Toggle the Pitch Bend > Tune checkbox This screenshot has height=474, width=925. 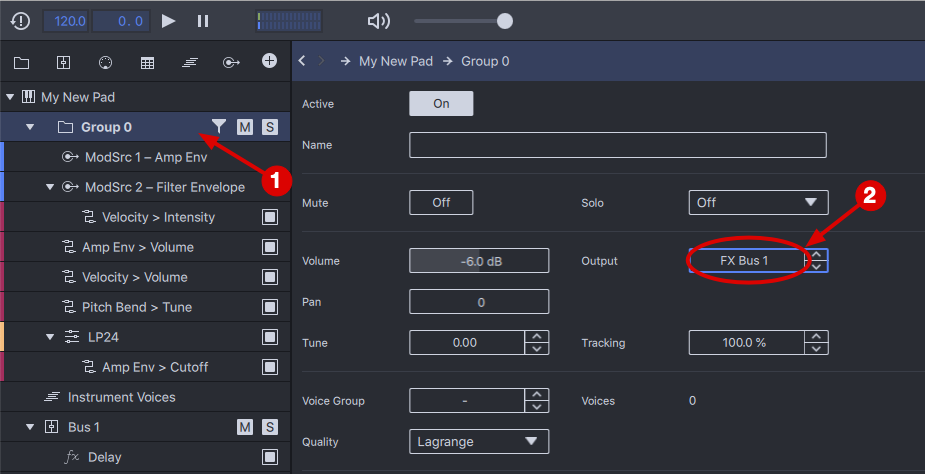[270, 307]
